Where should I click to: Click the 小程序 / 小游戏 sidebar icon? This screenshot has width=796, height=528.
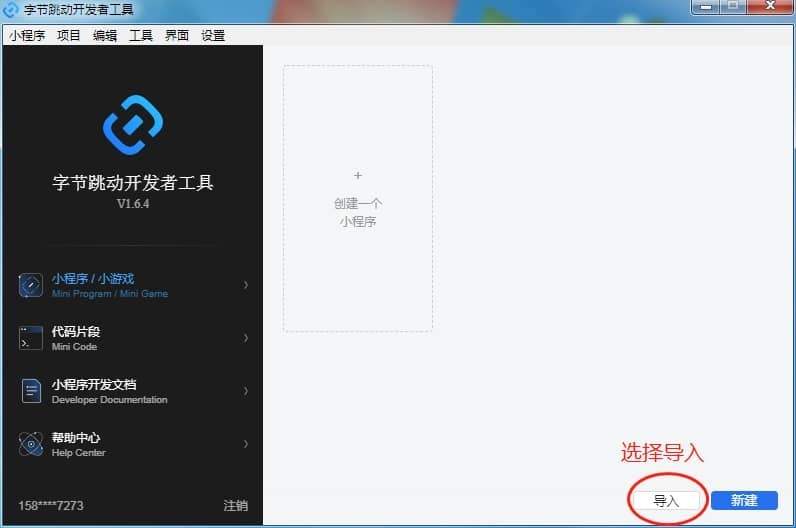(30, 285)
